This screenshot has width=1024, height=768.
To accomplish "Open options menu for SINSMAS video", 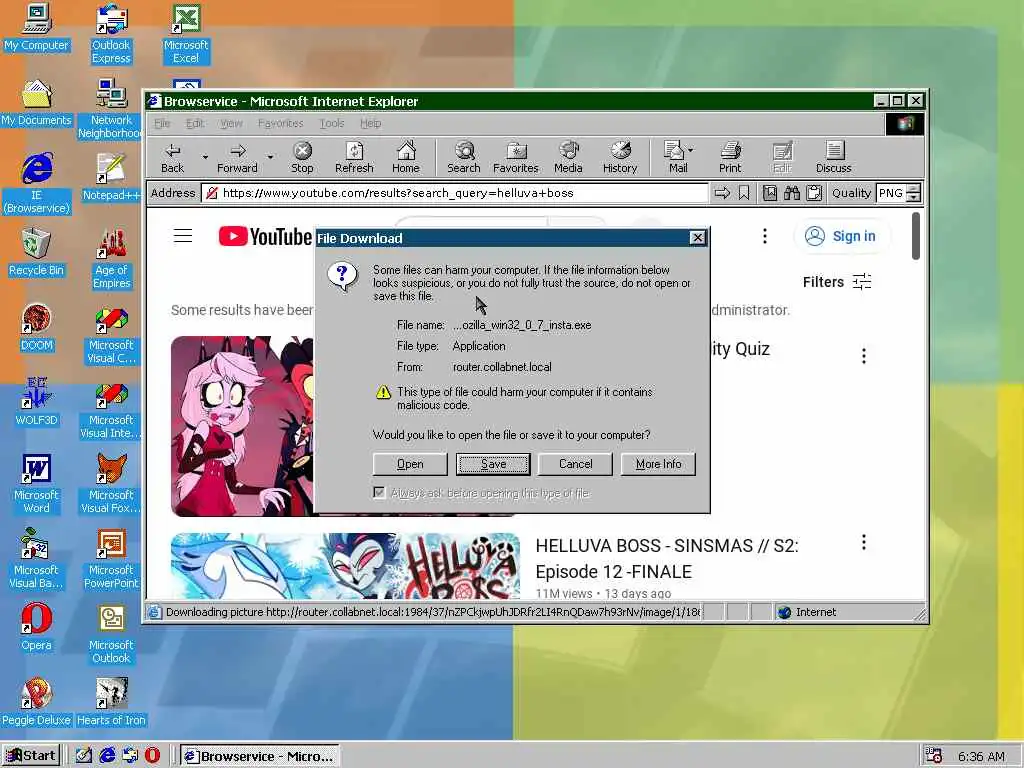I will [863, 542].
